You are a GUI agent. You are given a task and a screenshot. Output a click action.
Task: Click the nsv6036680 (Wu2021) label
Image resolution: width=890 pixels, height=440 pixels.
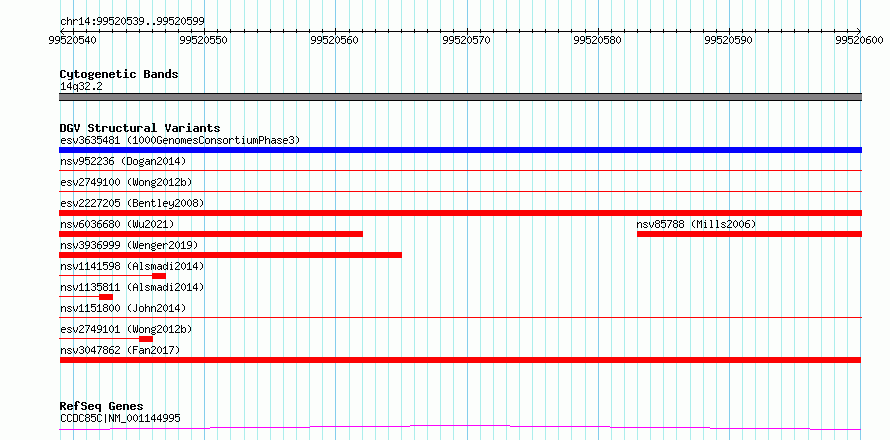[117, 224]
